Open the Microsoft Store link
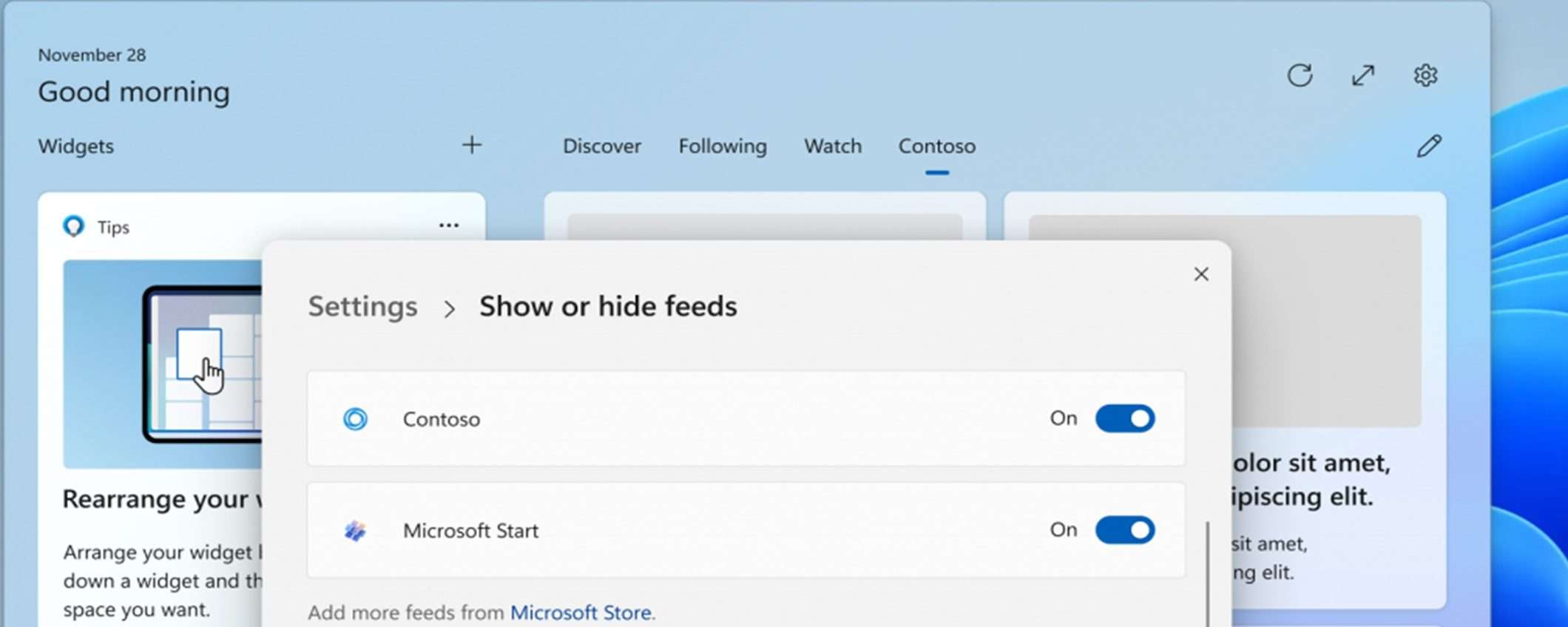Screen dimensions: 1568x627 coord(581,612)
